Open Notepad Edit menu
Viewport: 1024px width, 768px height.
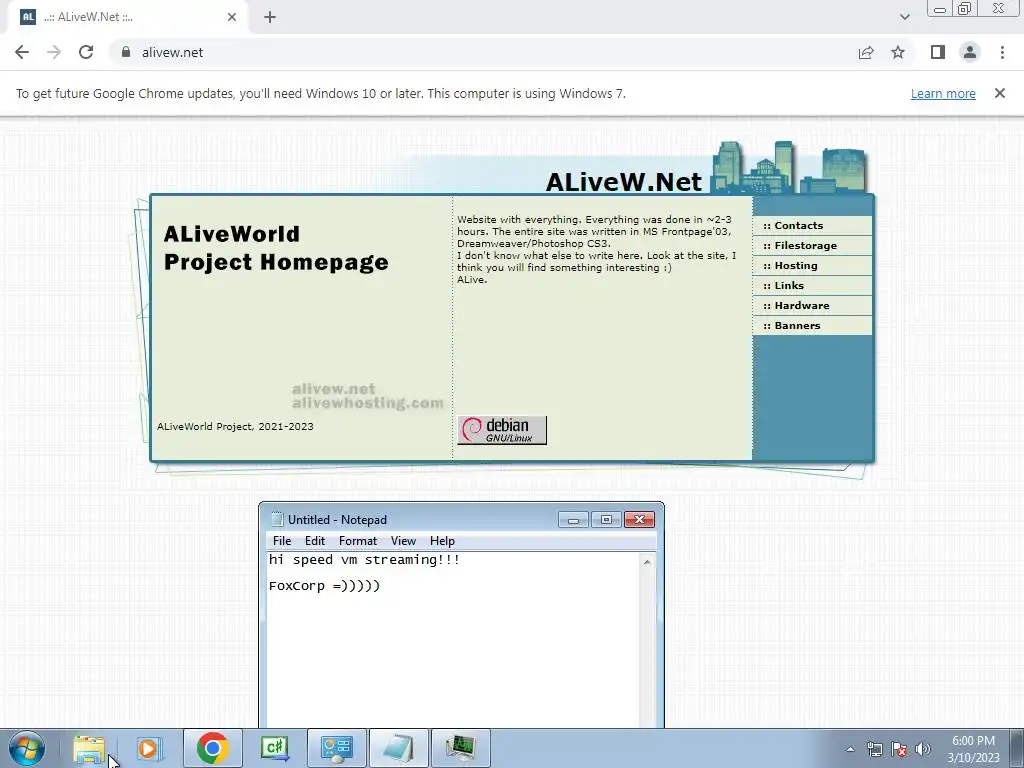pos(315,541)
